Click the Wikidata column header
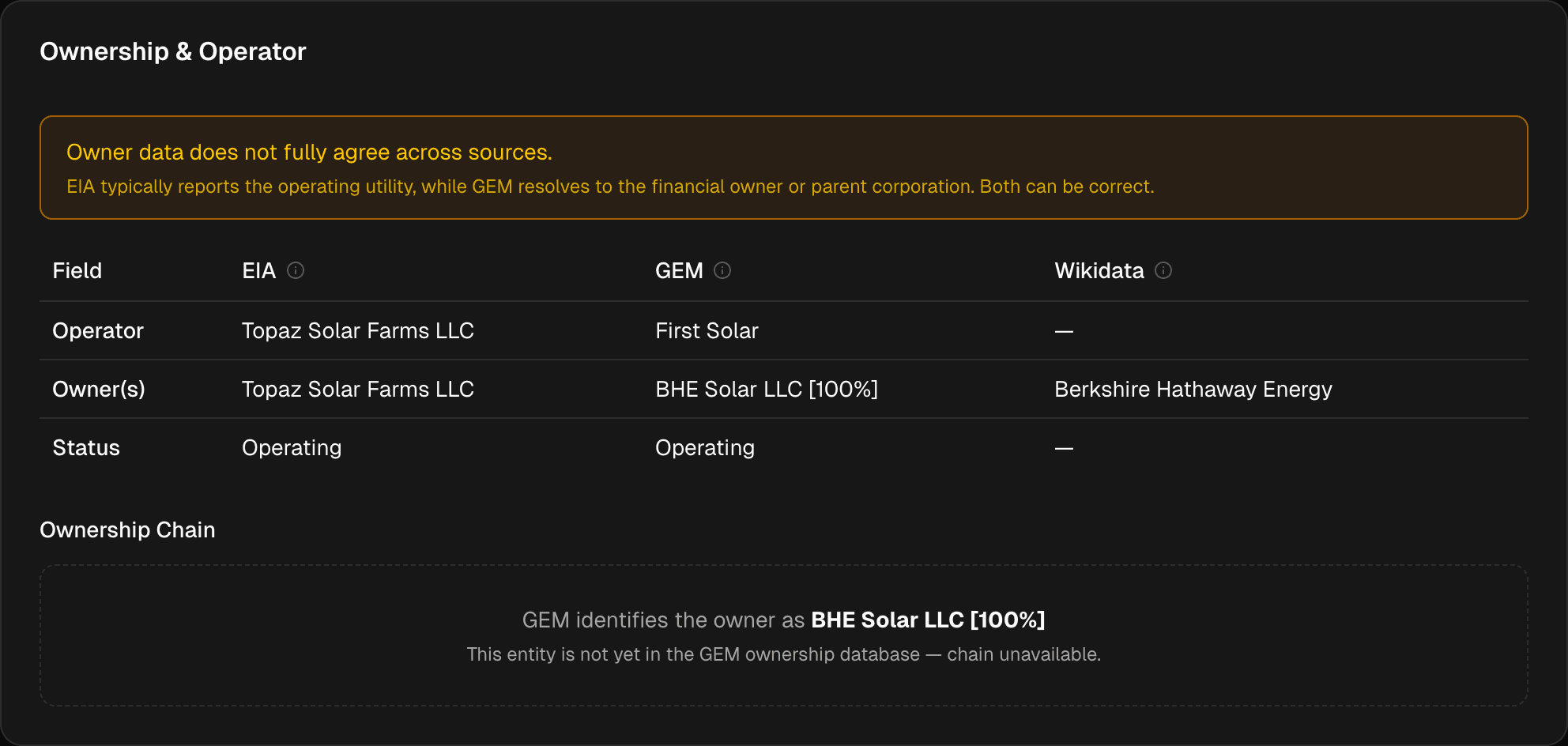Image resolution: width=1568 pixels, height=746 pixels. pyautogui.click(x=1099, y=270)
